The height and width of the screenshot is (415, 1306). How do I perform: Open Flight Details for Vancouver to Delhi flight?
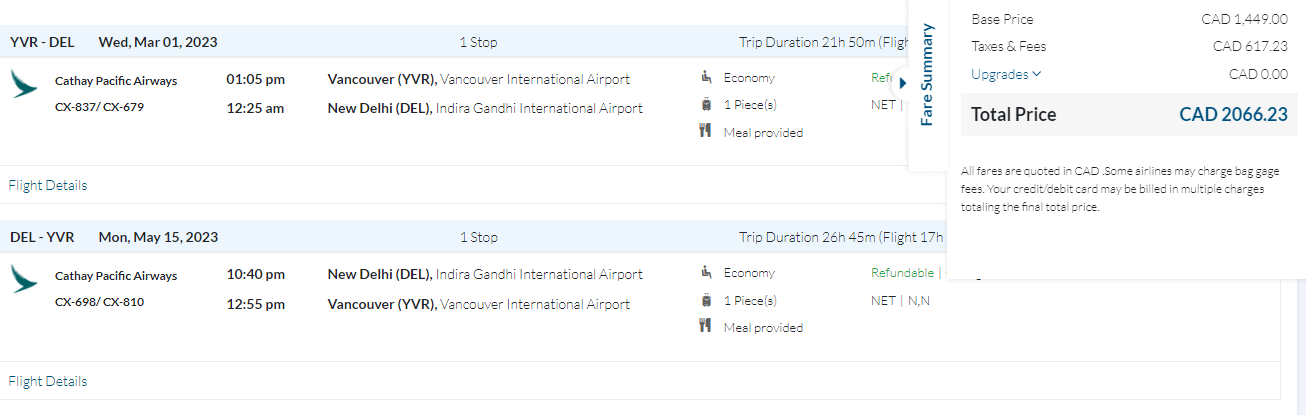48,185
